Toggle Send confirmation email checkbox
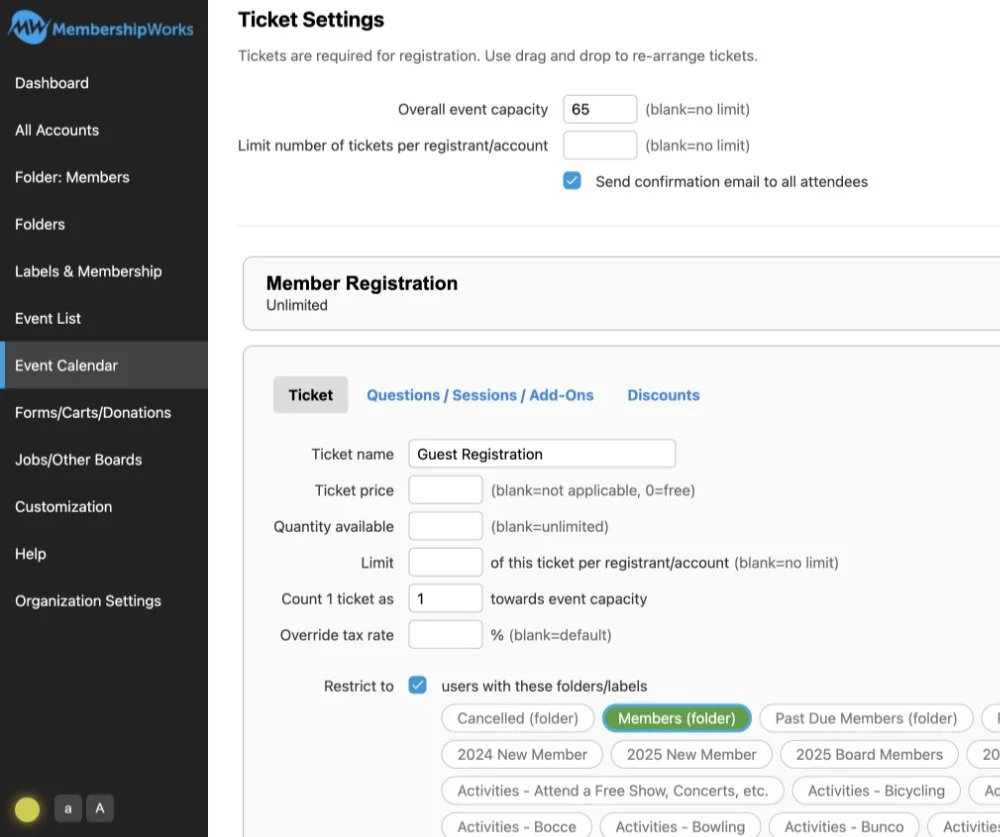This screenshot has width=1000, height=837. click(572, 181)
